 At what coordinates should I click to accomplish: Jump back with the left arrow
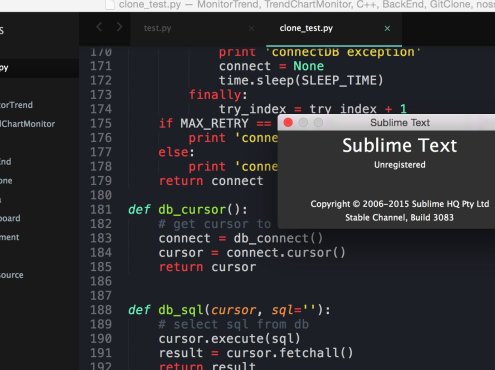tap(99, 27)
